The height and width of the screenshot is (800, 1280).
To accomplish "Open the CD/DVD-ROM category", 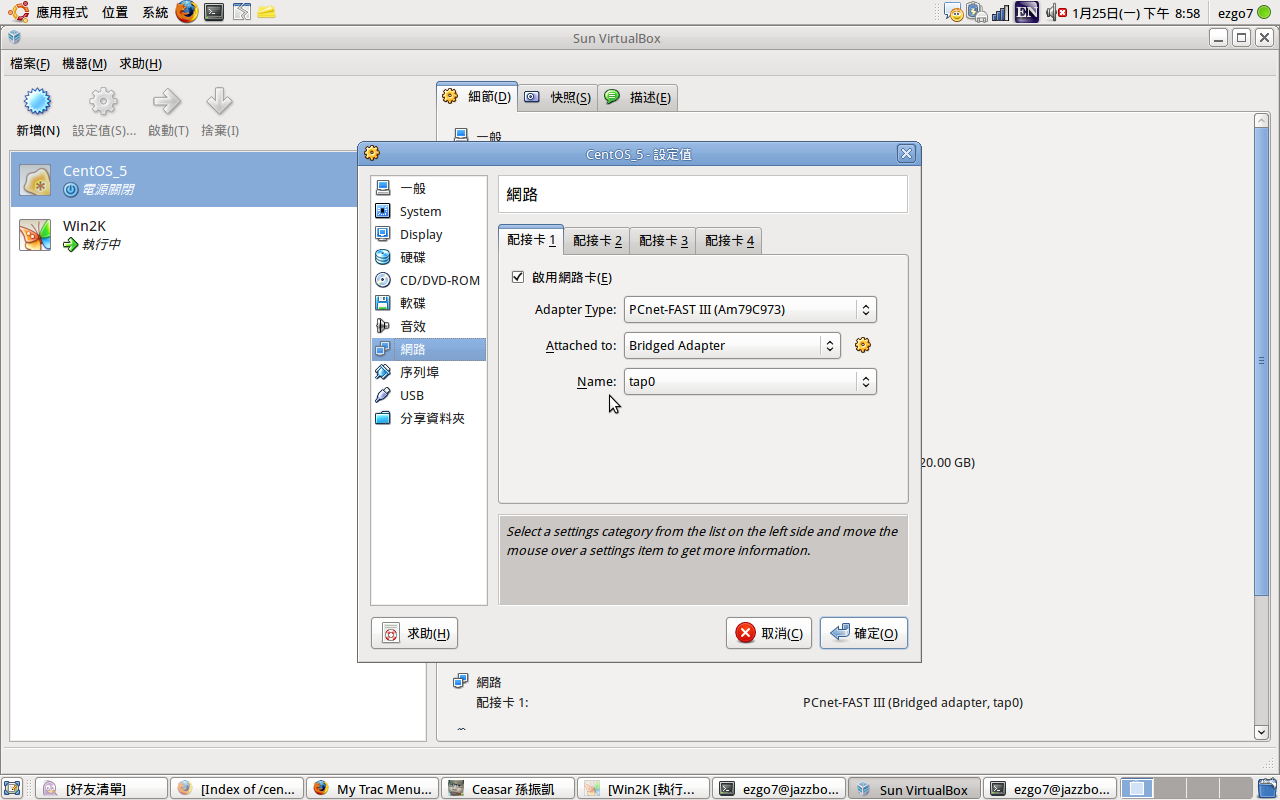I will pos(428,280).
